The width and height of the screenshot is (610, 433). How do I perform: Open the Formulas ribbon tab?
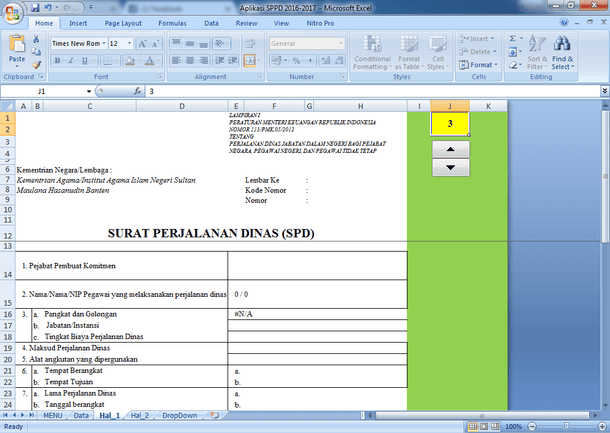tap(172, 23)
